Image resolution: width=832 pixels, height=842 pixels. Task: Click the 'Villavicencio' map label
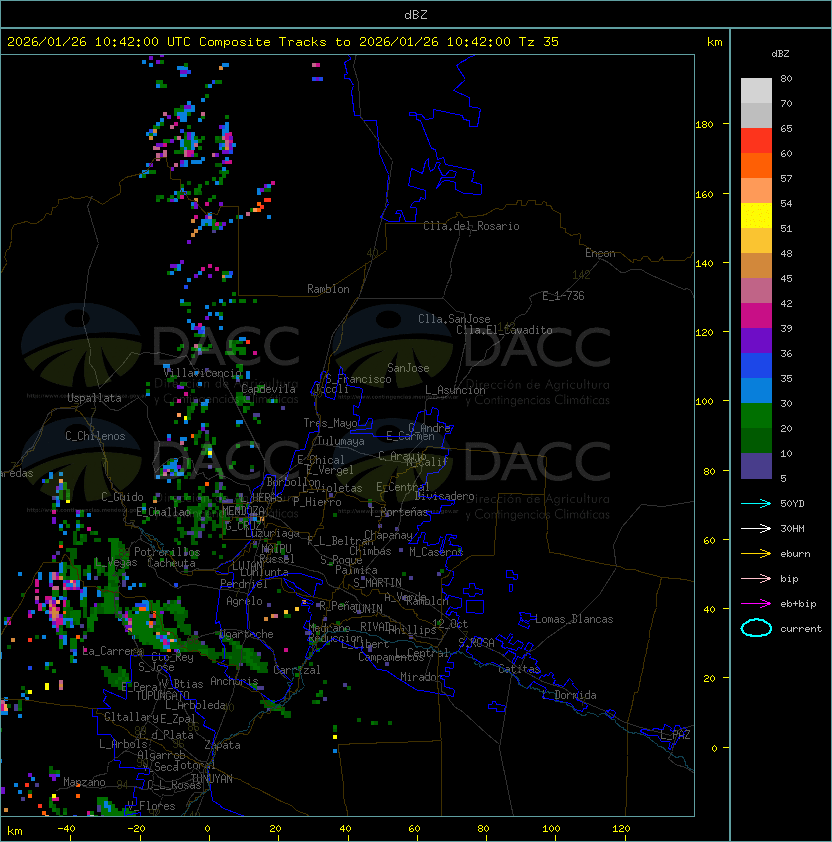pos(203,373)
